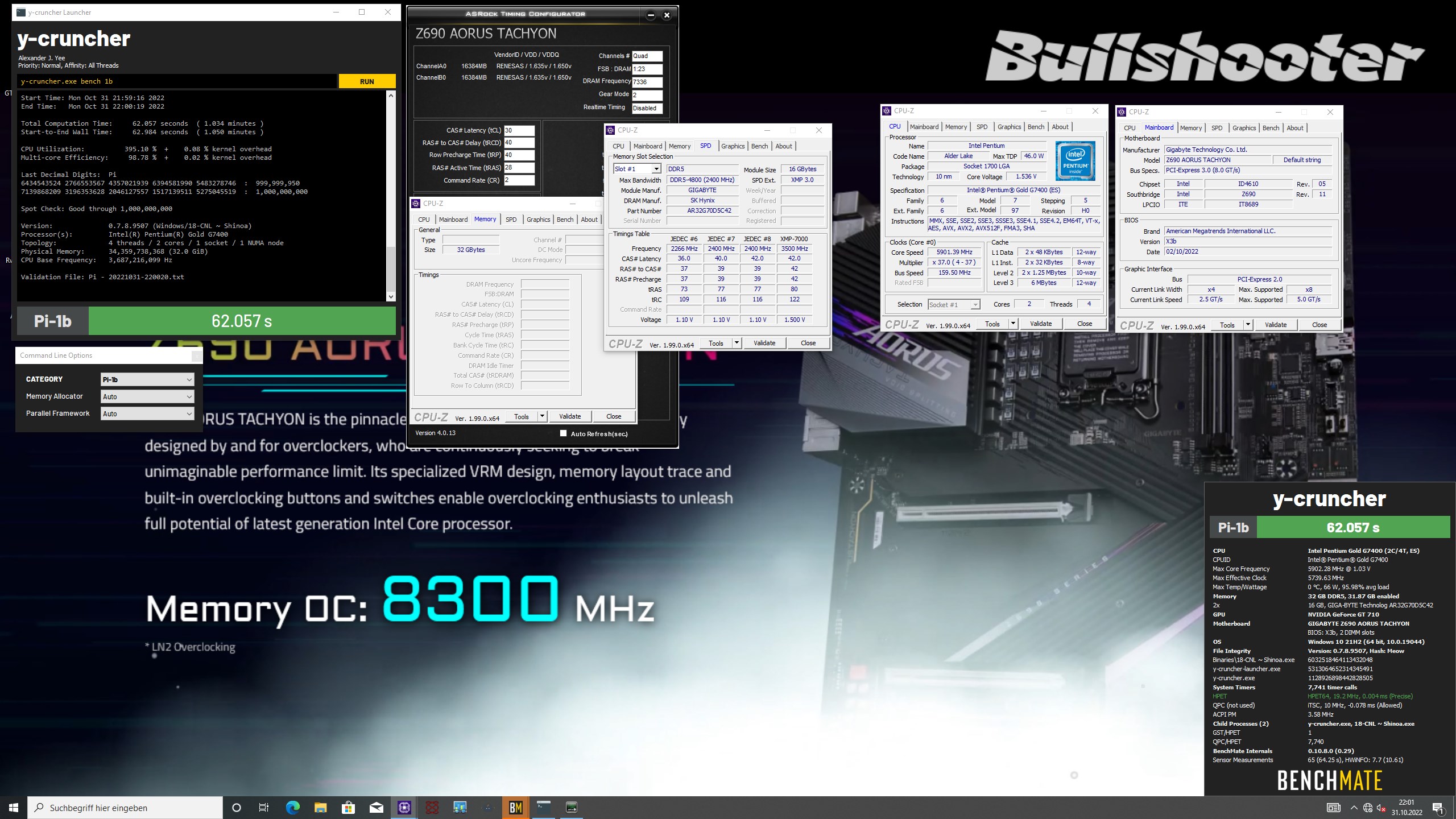
Task: Open Microsoft Store from the taskbar
Action: (348, 808)
